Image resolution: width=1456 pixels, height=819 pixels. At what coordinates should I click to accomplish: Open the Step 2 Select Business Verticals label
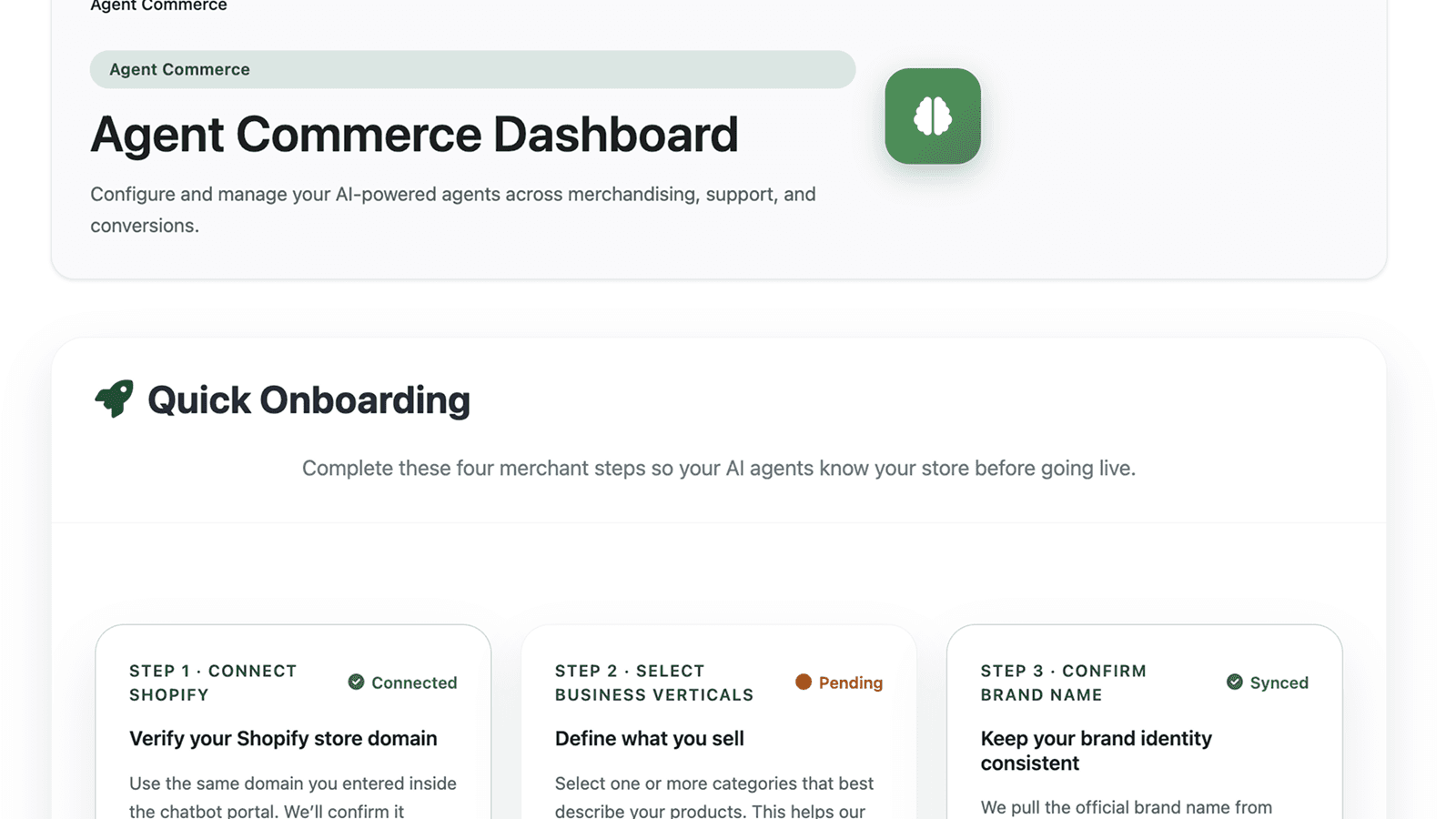pyautogui.click(x=653, y=682)
